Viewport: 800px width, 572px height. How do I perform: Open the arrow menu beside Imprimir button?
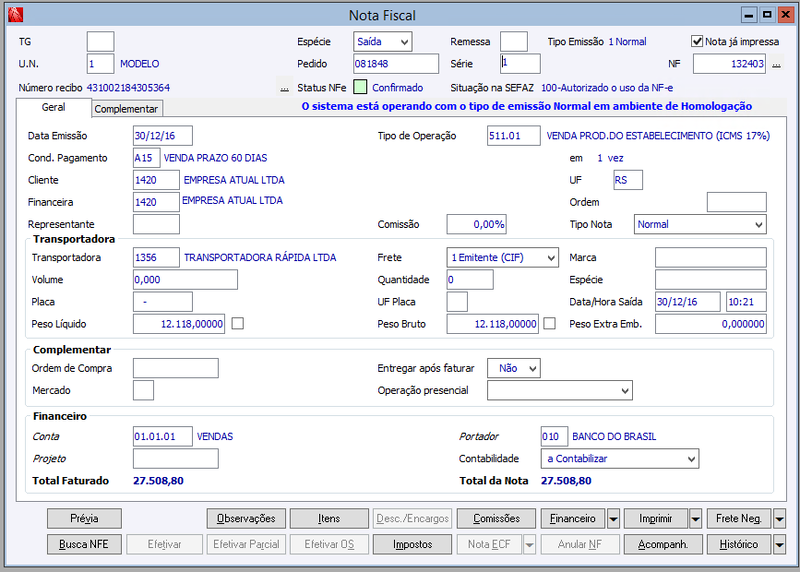pyautogui.click(x=695, y=518)
